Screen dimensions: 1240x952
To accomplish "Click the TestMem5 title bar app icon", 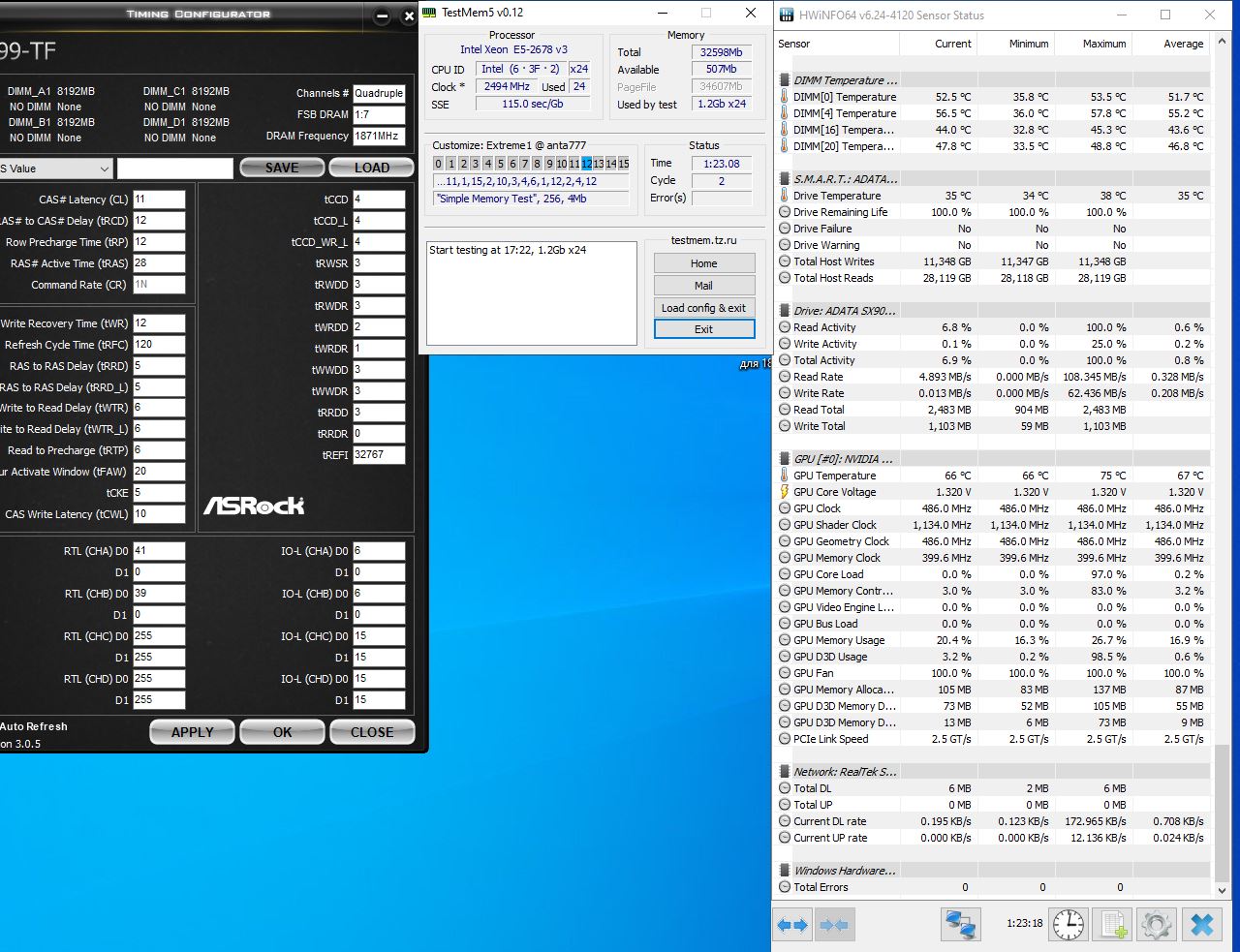I will click(429, 13).
